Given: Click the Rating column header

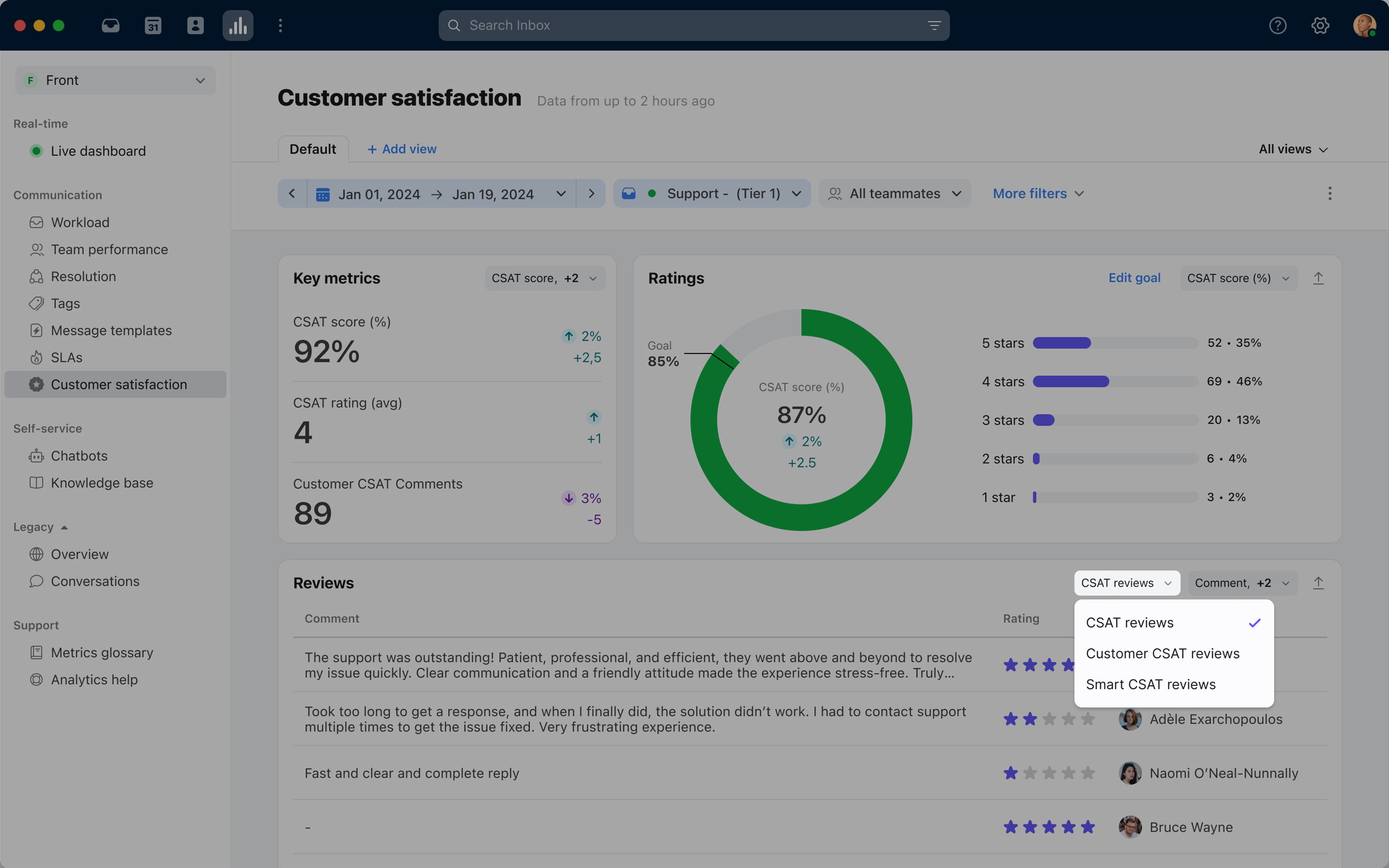Looking at the screenshot, I should coord(1021,618).
